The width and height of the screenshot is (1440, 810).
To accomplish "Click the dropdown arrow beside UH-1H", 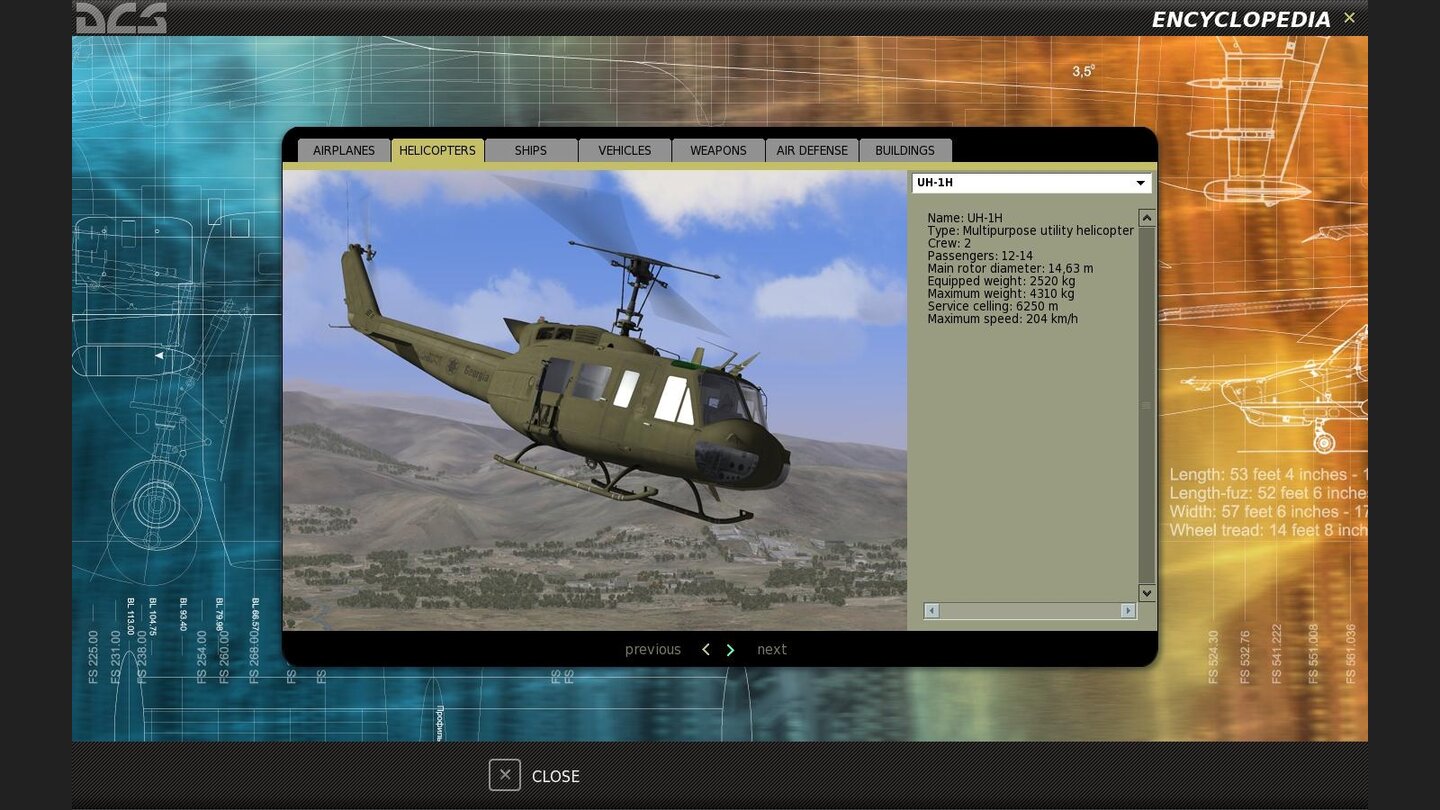I will click(x=1140, y=183).
